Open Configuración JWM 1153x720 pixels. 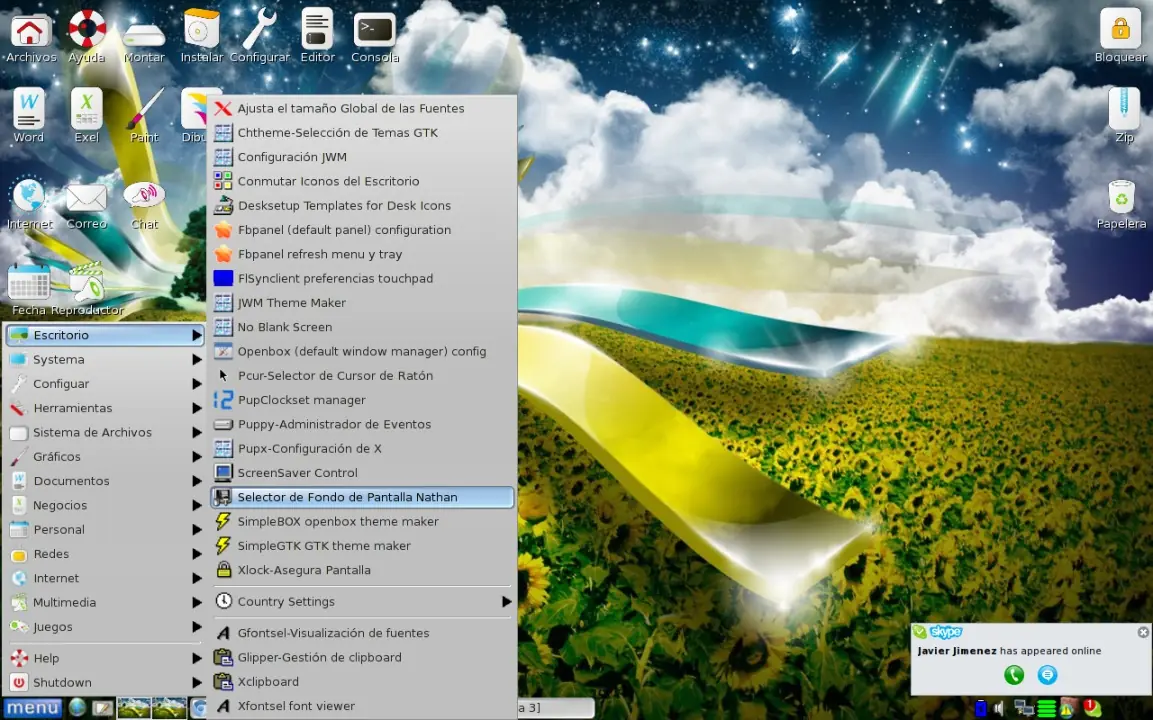tap(363, 157)
